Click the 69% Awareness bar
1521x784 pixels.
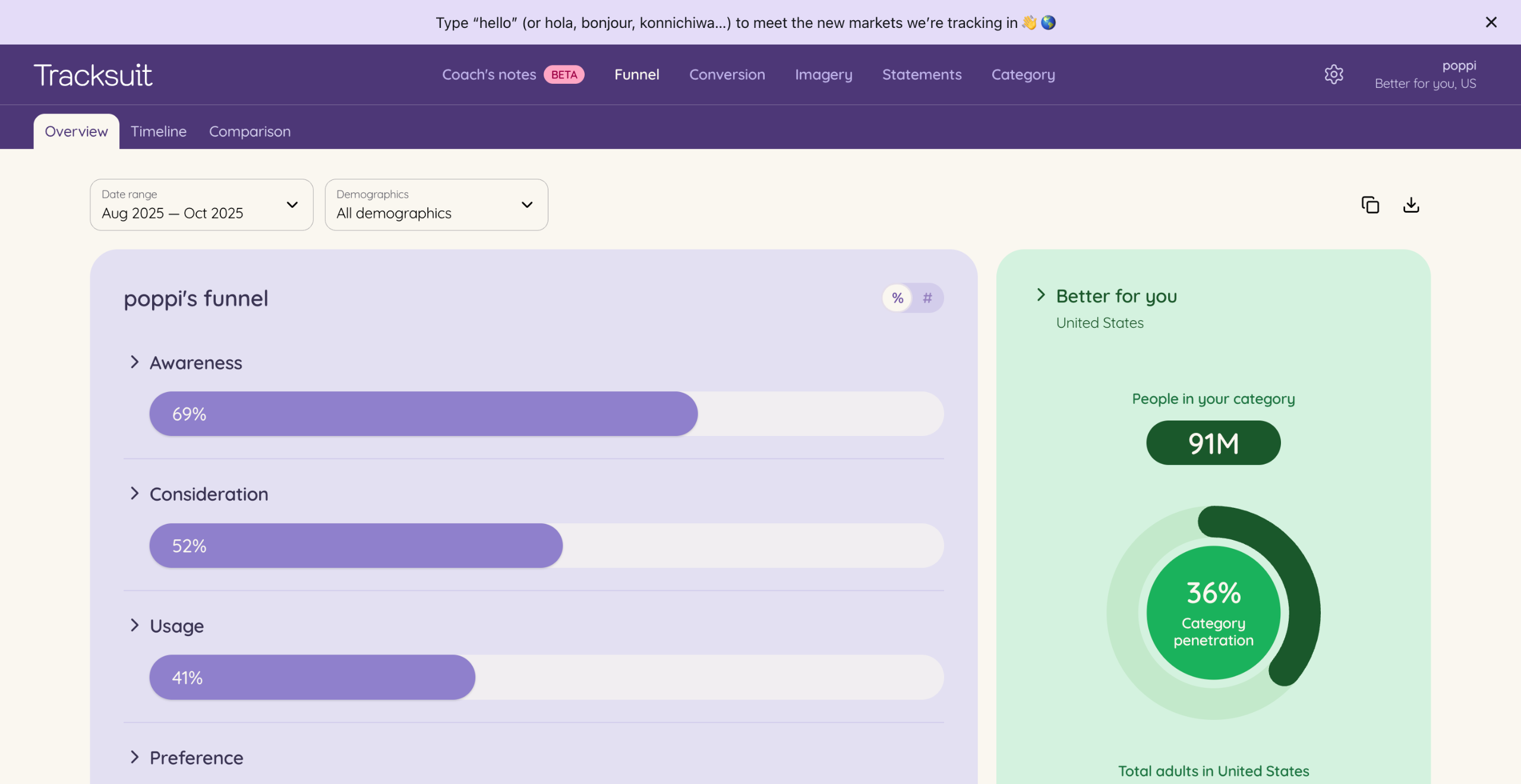point(423,414)
